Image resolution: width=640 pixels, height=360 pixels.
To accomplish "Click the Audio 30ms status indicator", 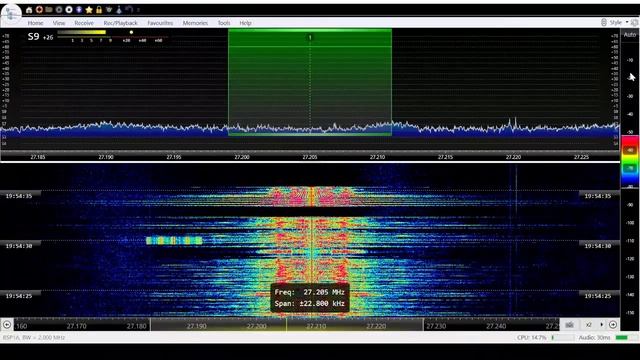I will tap(594, 338).
